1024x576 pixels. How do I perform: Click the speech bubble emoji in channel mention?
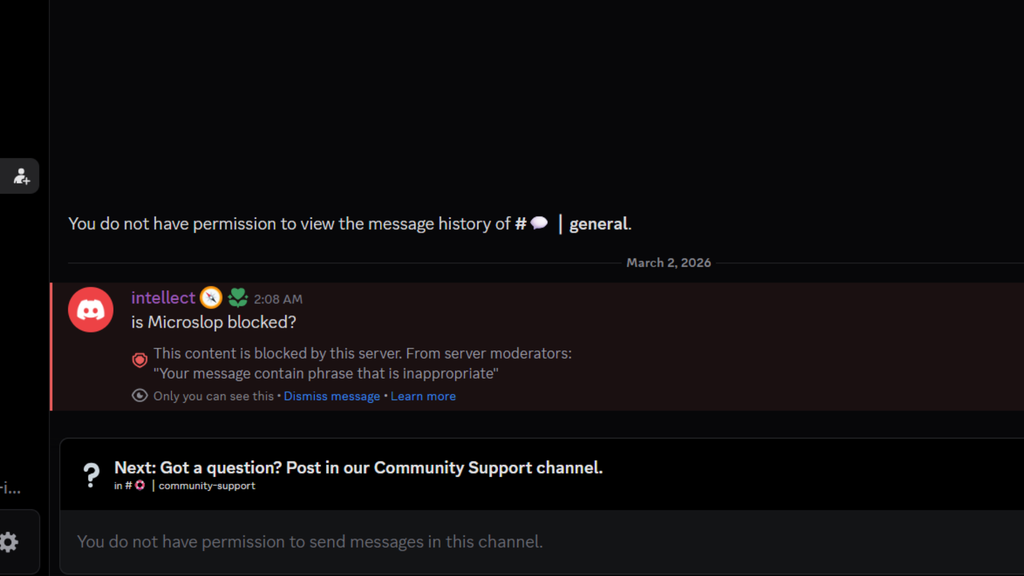539,224
